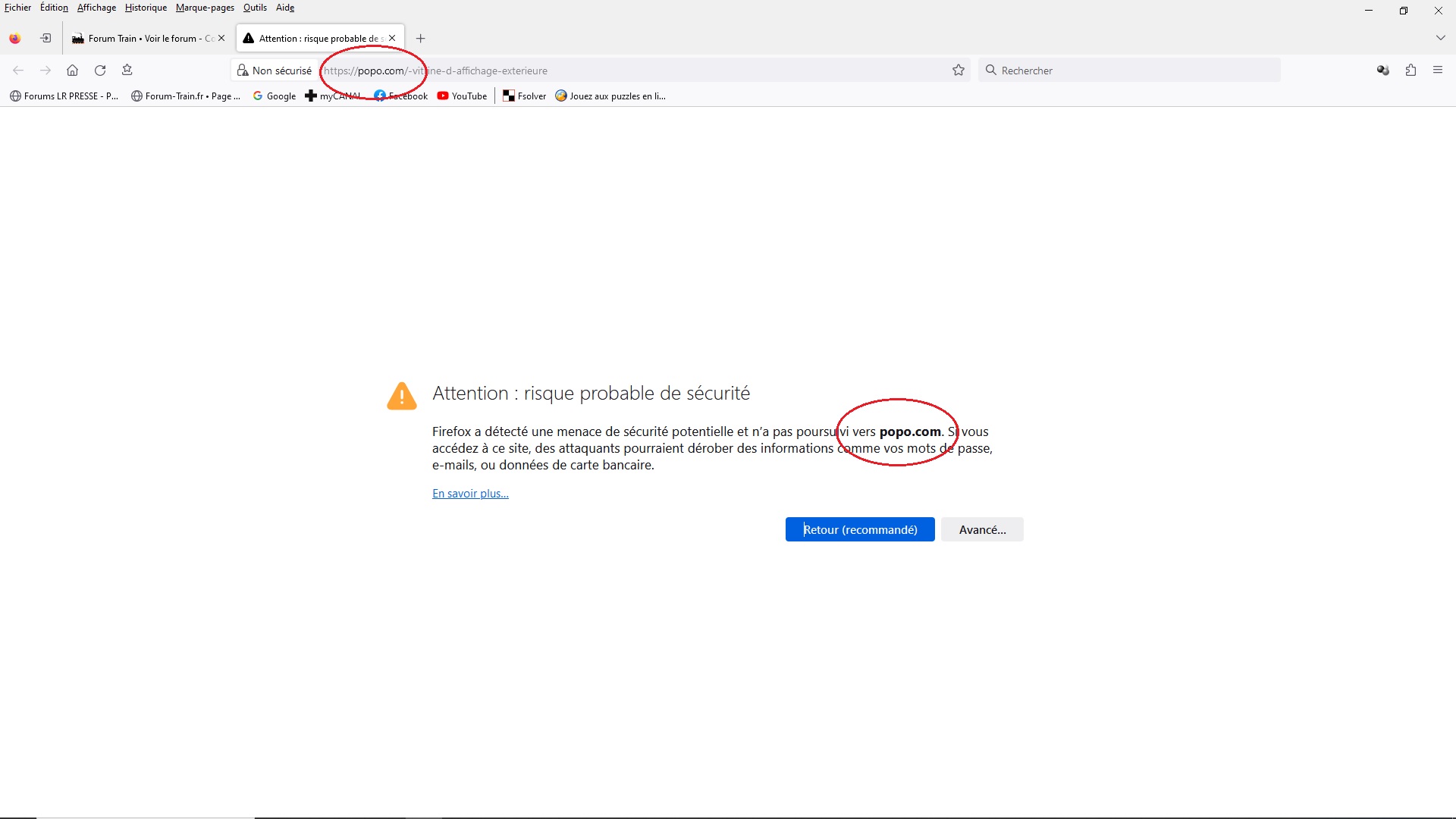Open the sidebar toggle icon next to Firefox View
Viewport: 1456px width, 819px height.
coord(46,38)
